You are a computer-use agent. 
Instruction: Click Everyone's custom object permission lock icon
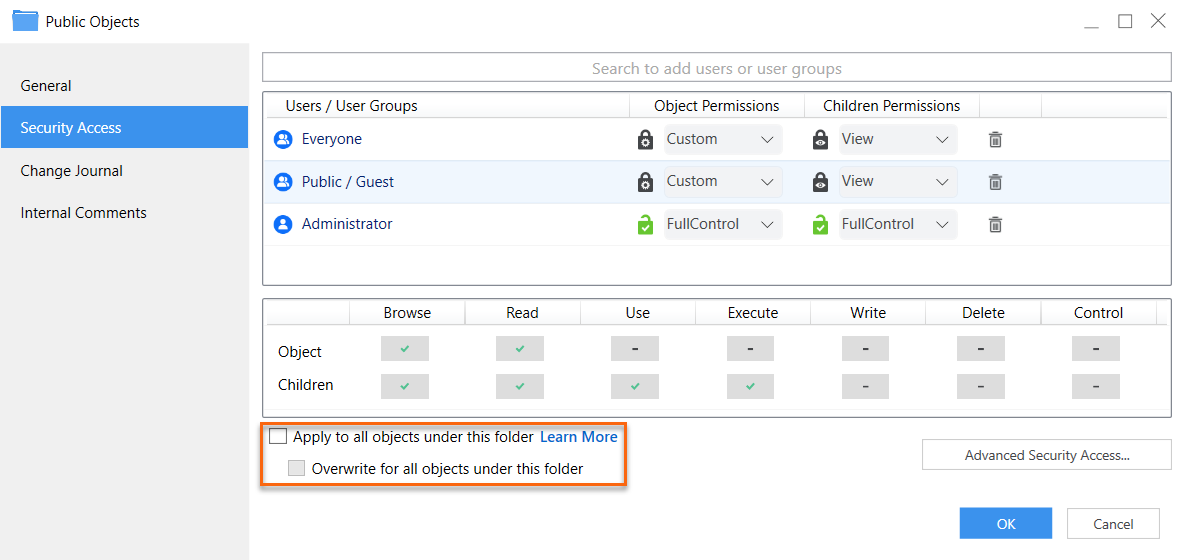(x=645, y=140)
